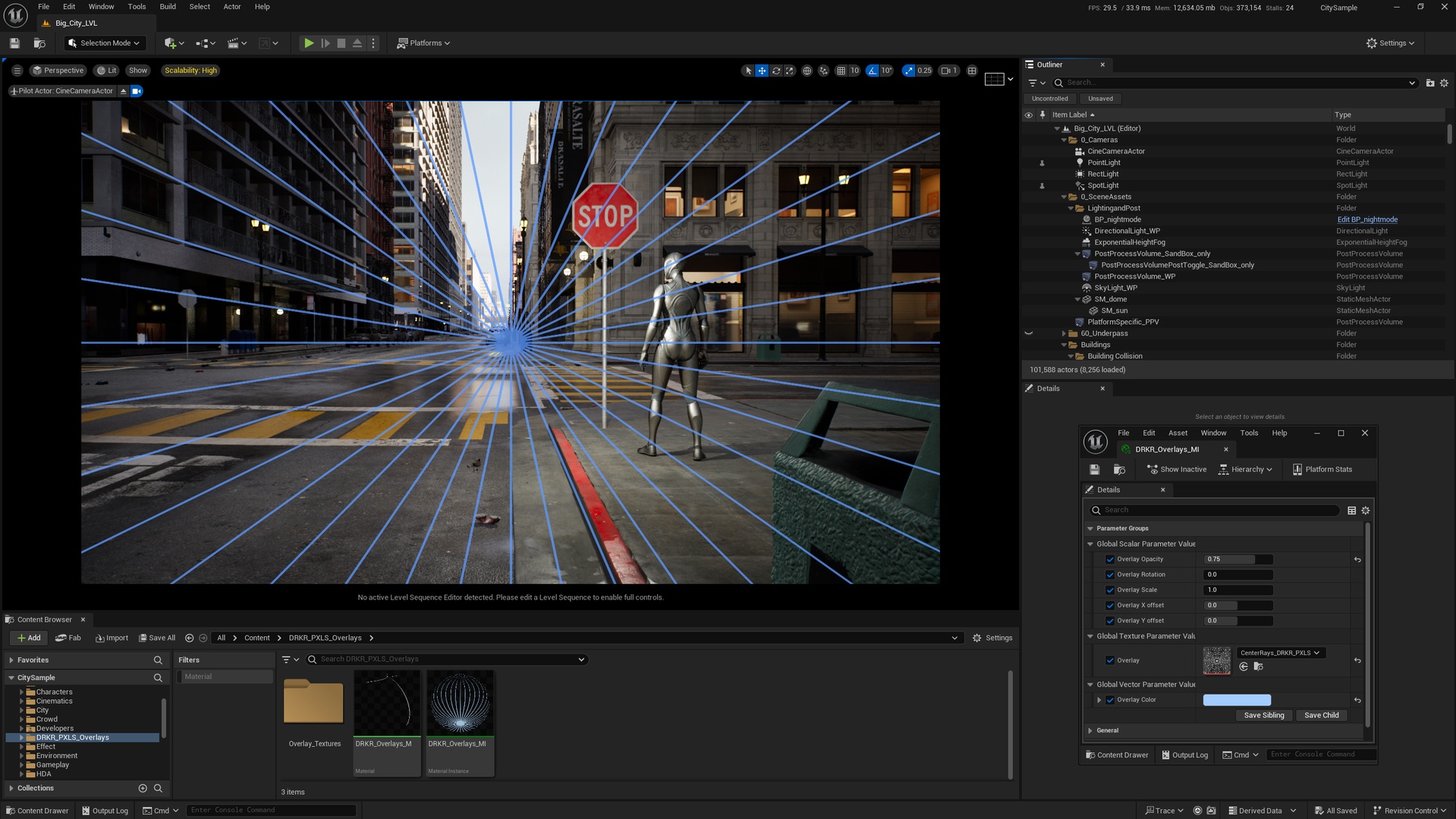Click Edit BP_nightmode link in Outliner
The width and height of the screenshot is (1456, 819).
pyautogui.click(x=1366, y=219)
